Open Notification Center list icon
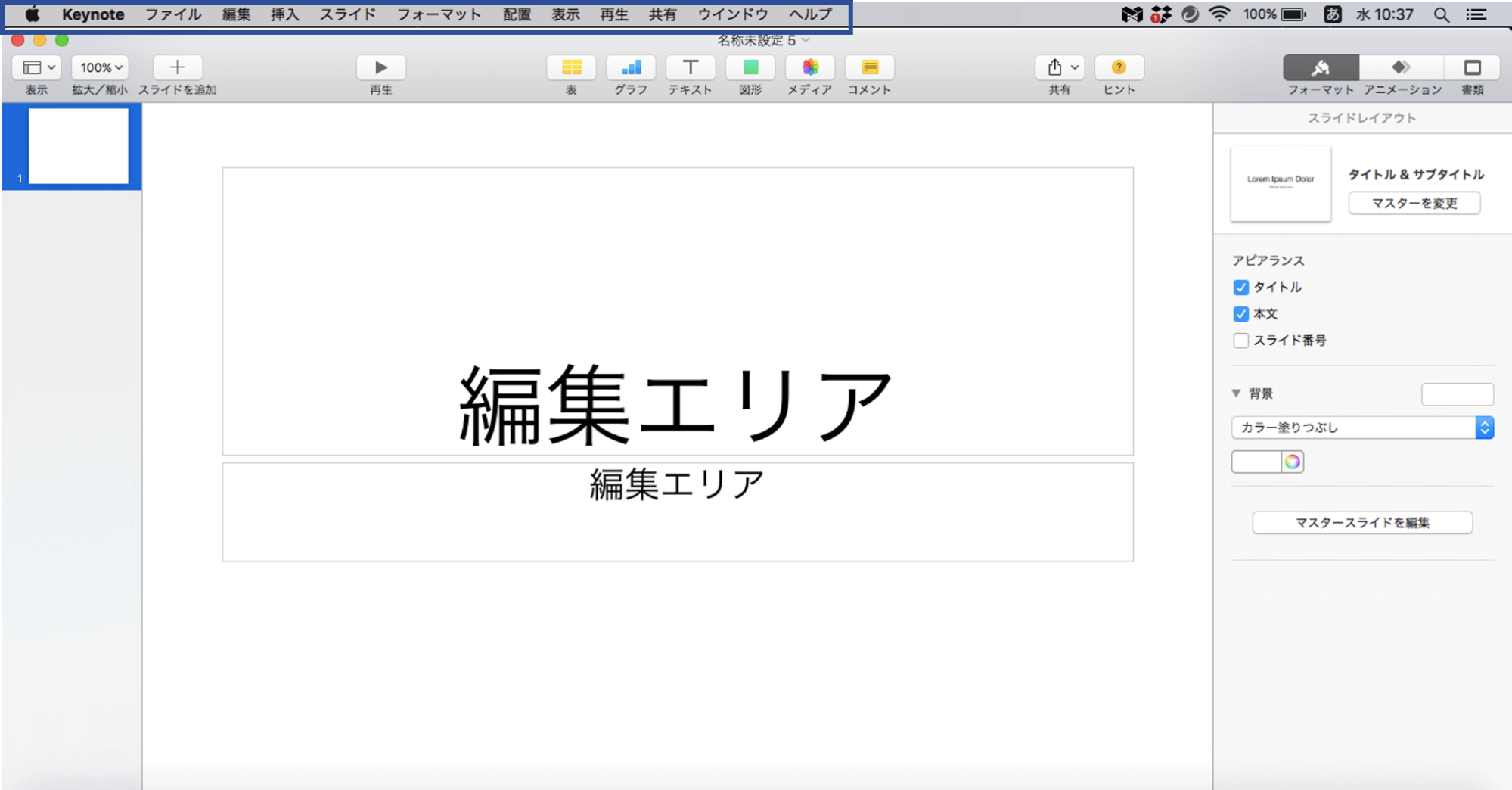 [x=1476, y=14]
